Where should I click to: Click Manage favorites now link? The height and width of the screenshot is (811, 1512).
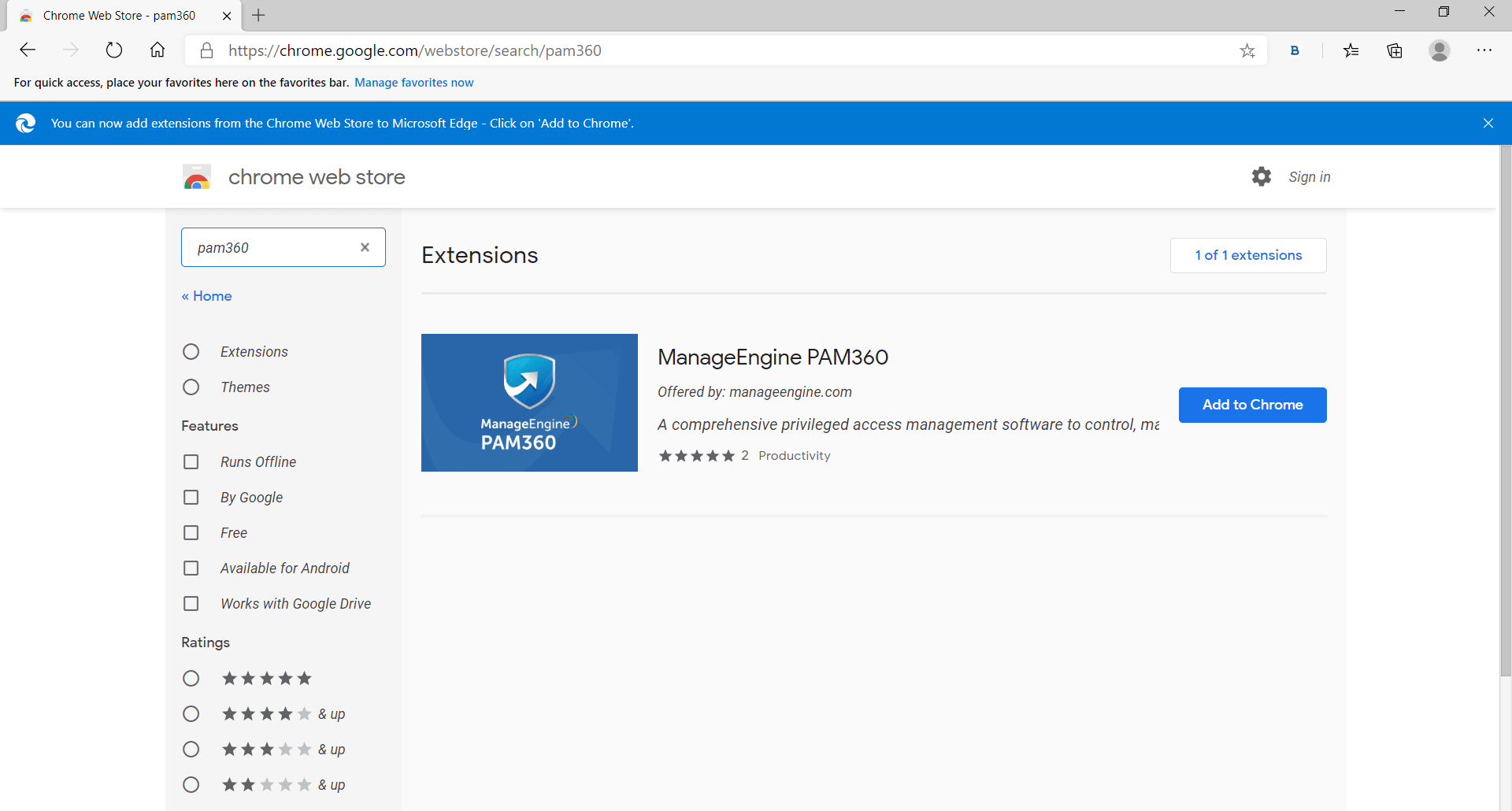pyautogui.click(x=413, y=83)
